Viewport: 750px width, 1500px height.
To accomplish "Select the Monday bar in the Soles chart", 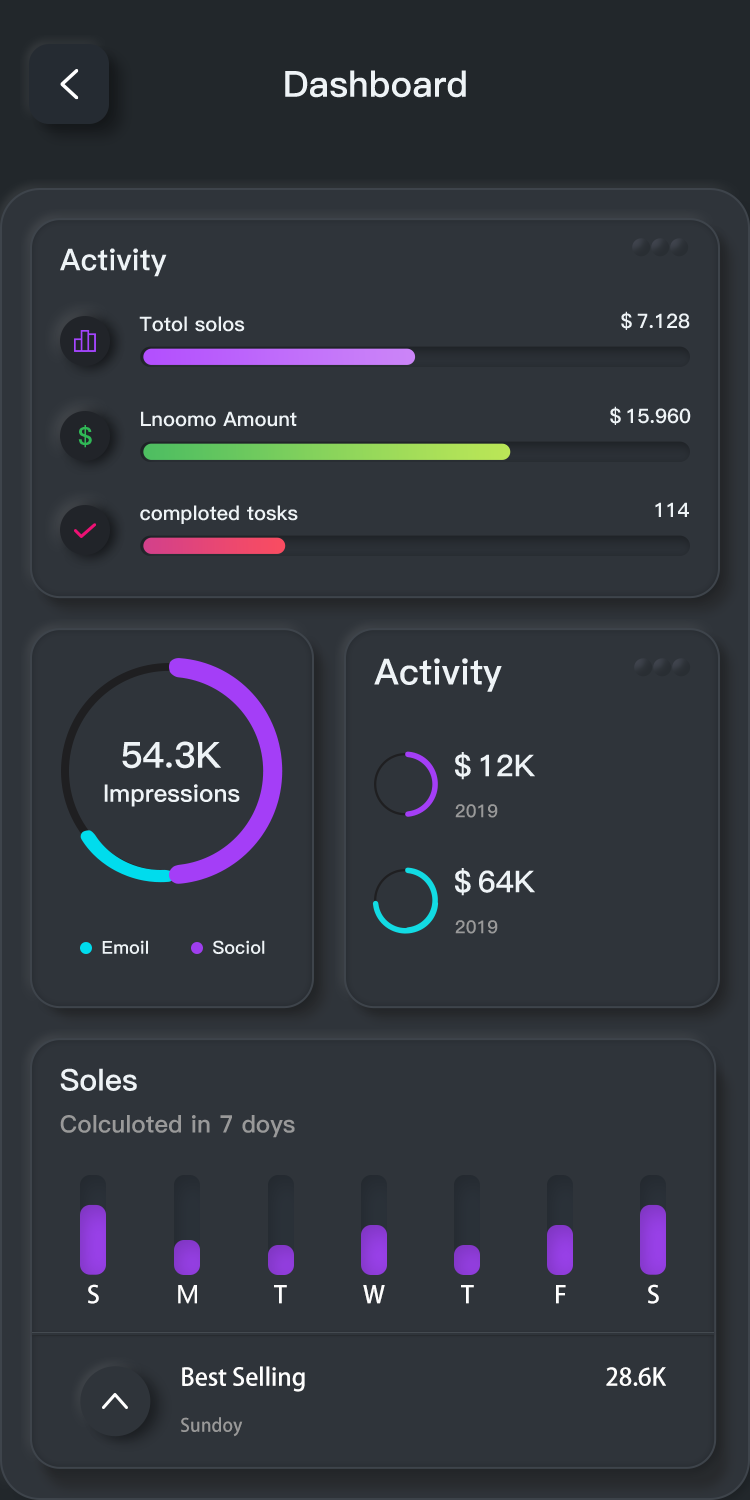I will pyautogui.click(x=187, y=1256).
